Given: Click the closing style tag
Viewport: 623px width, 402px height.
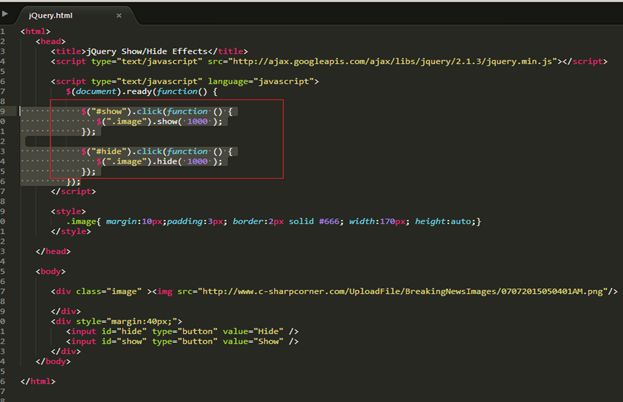Looking at the screenshot, I should pyautogui.click(x=71, y=231).
